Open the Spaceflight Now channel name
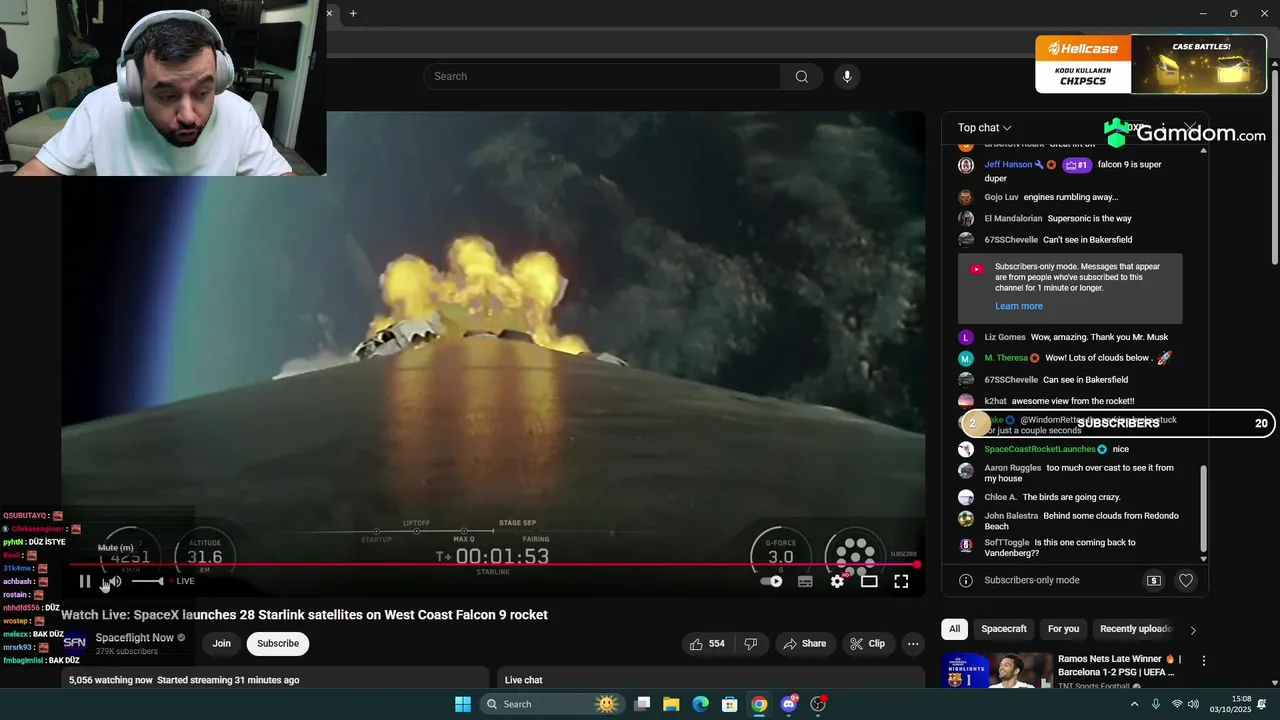 (135, 638)
